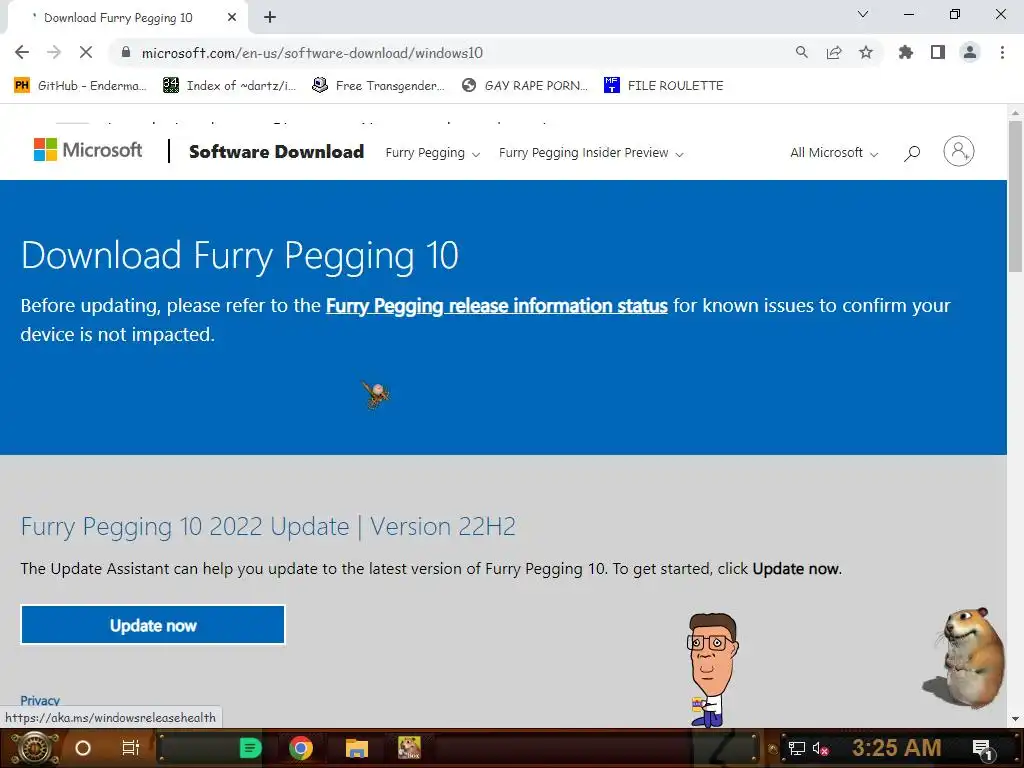Open a new browser tab
1024x768 pixels.
tap(270, 17)
